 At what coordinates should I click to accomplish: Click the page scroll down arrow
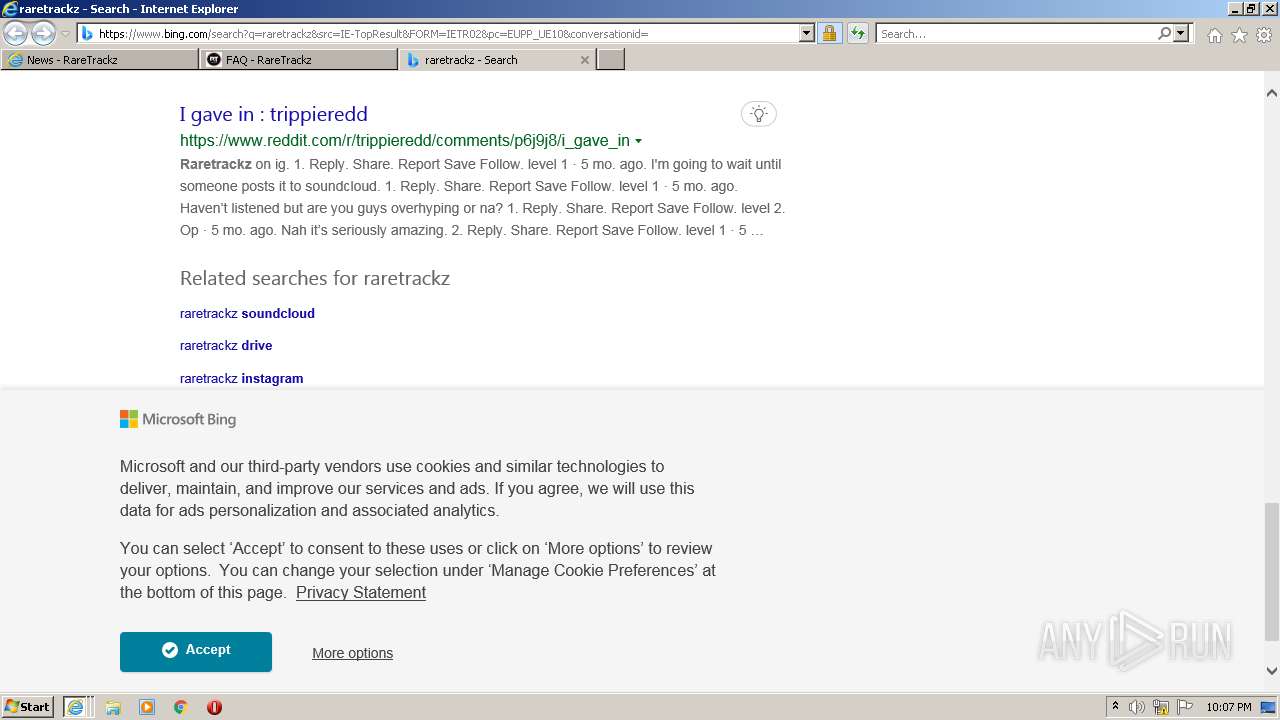click(1272, 671)
